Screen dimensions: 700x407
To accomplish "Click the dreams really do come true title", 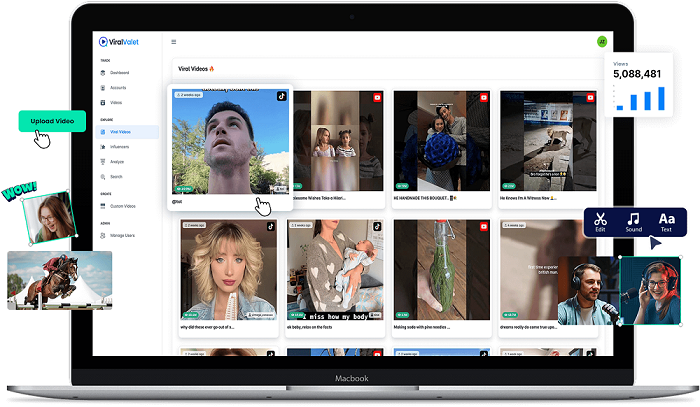I will pos(529,328).
